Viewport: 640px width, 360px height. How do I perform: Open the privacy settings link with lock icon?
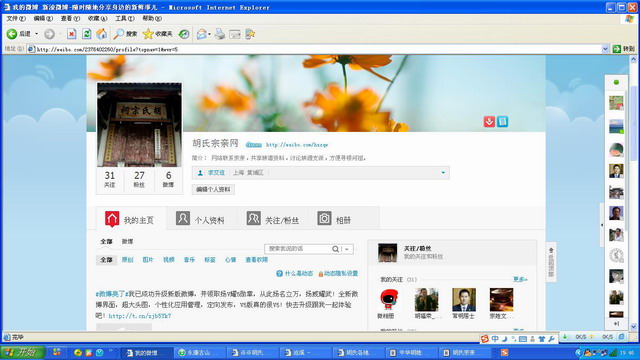pos(338,273)
